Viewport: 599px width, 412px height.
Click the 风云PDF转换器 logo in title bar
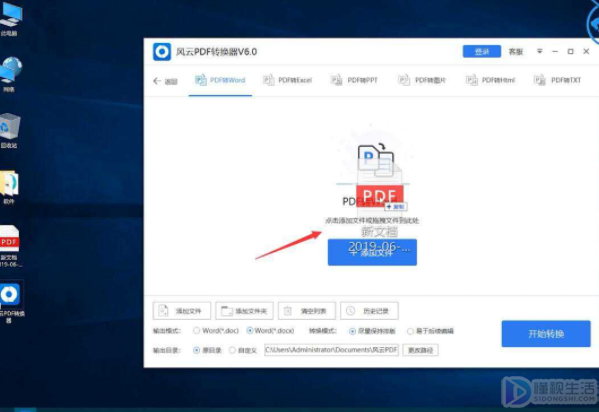162,52
